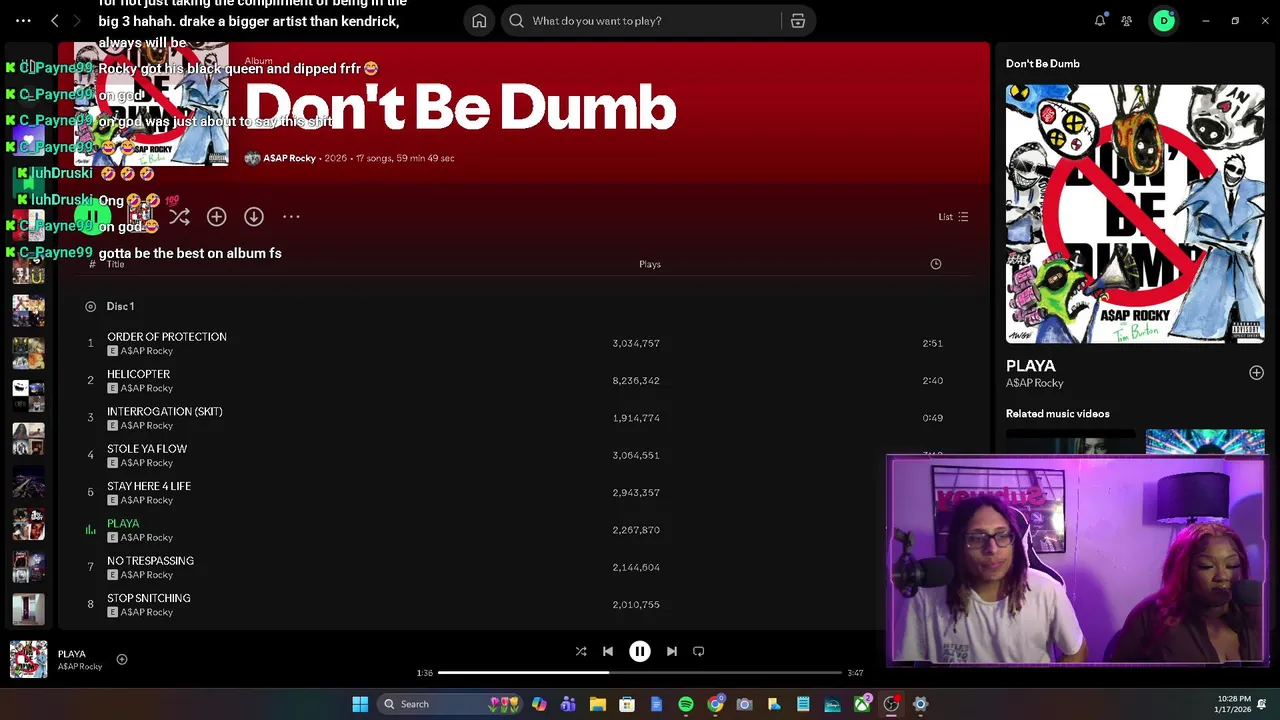Screen dimensions: 1280x720
Task: Select STAY HERE 4 LIFE track
Action: 149,486
